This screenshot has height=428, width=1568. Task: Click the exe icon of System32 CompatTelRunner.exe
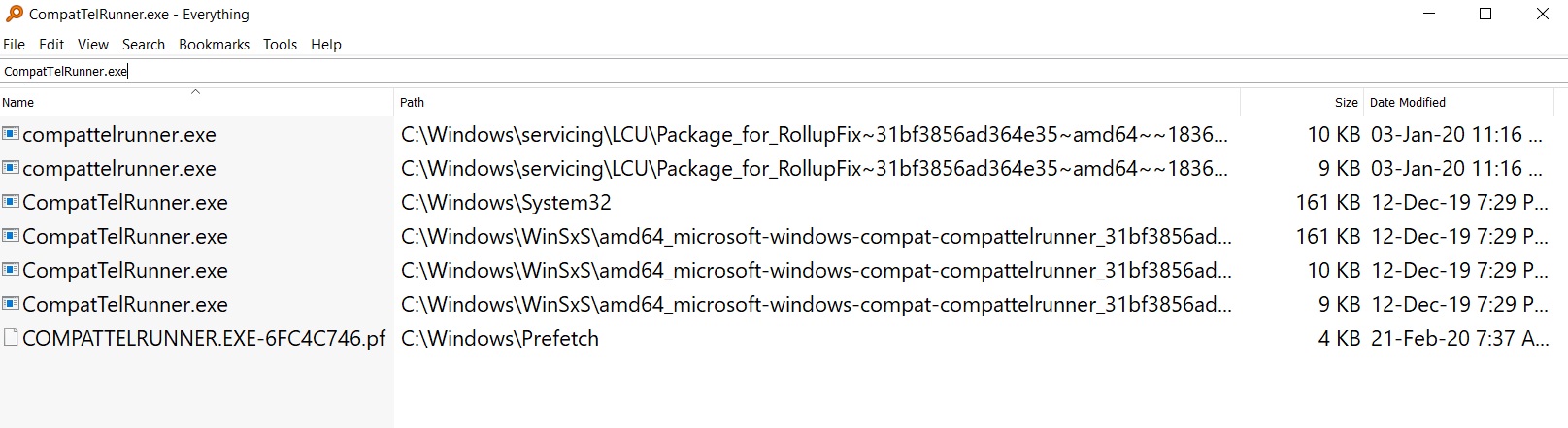(x=11, y=202)
